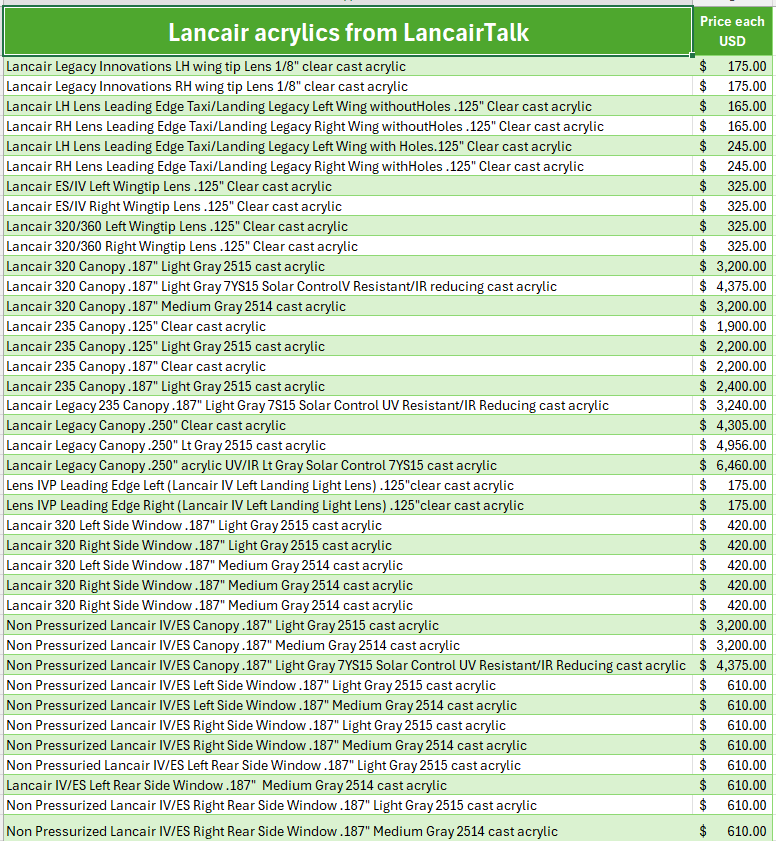Click RH Leading Edge Lens withHoles description
The width and height of the screenshot is (776, 841).
coord(295,167)
